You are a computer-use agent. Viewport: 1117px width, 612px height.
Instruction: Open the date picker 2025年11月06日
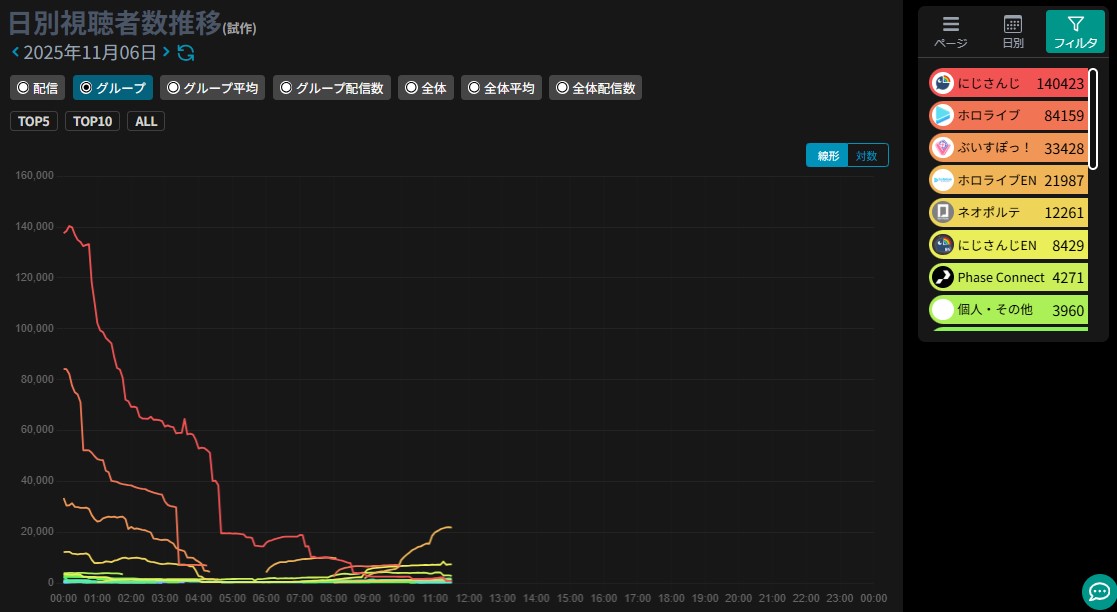[x=90, y=53]
